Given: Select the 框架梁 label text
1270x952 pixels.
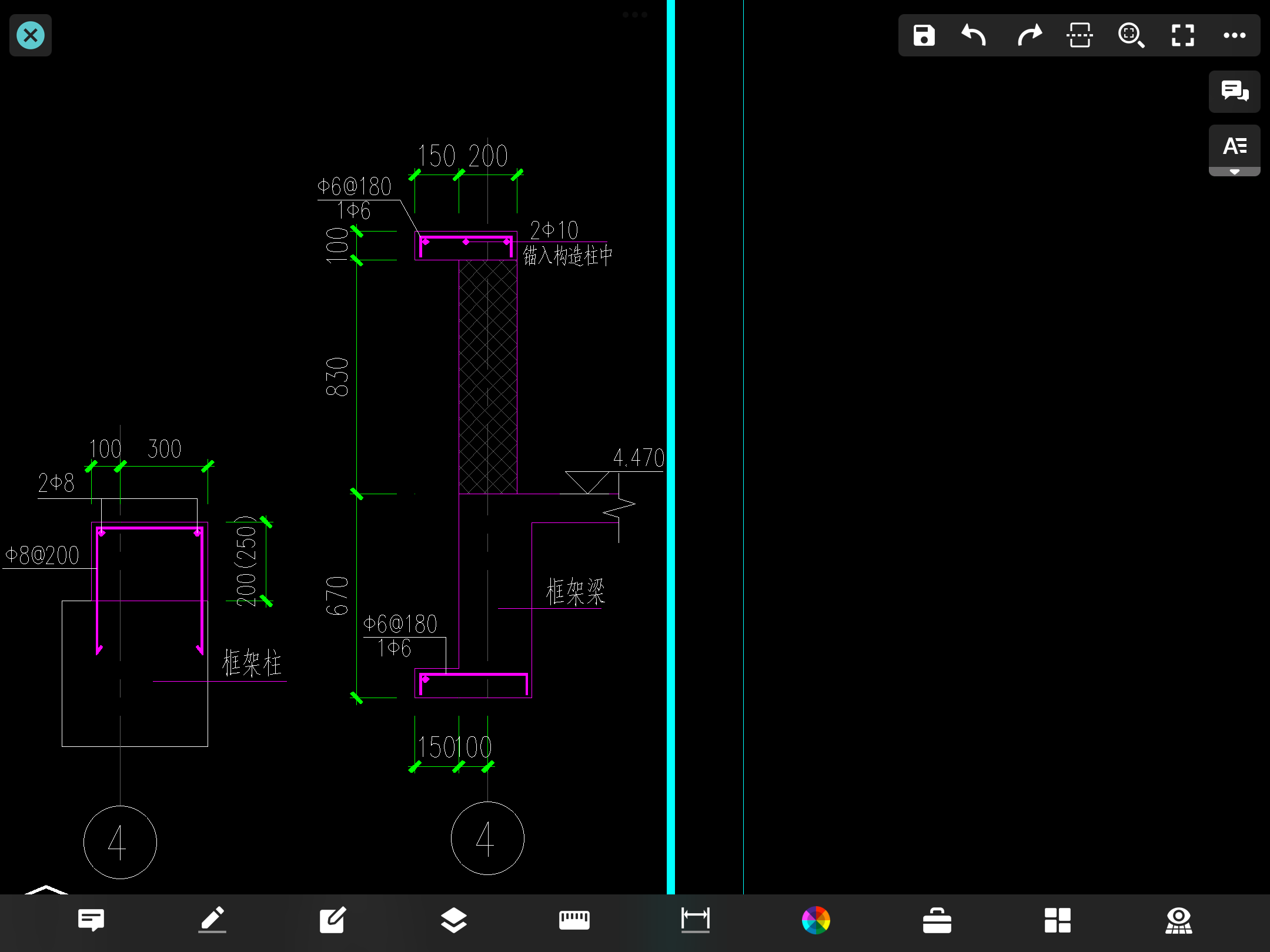Looking at the screenshot, I should click(x=575, y=592).
